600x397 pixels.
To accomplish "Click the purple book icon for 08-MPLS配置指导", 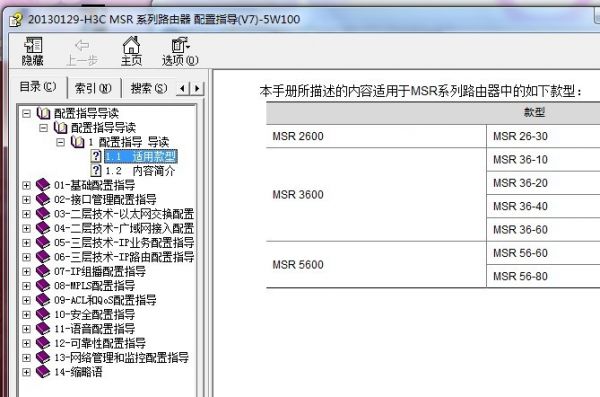I will pos(43,285).
